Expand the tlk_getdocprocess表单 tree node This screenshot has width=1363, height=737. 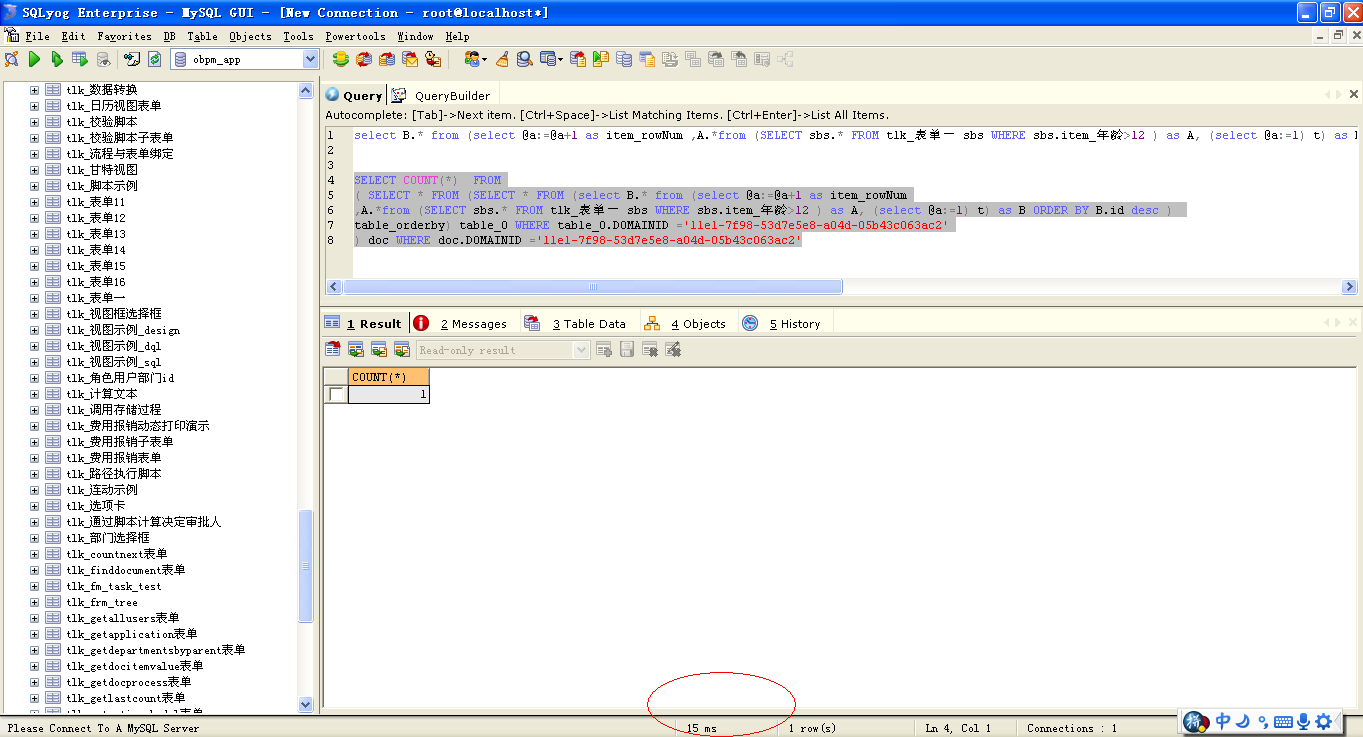point(34,681)
